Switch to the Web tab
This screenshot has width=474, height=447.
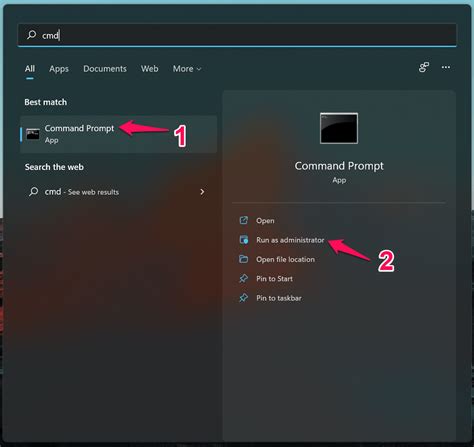click(x=149, y=69)
